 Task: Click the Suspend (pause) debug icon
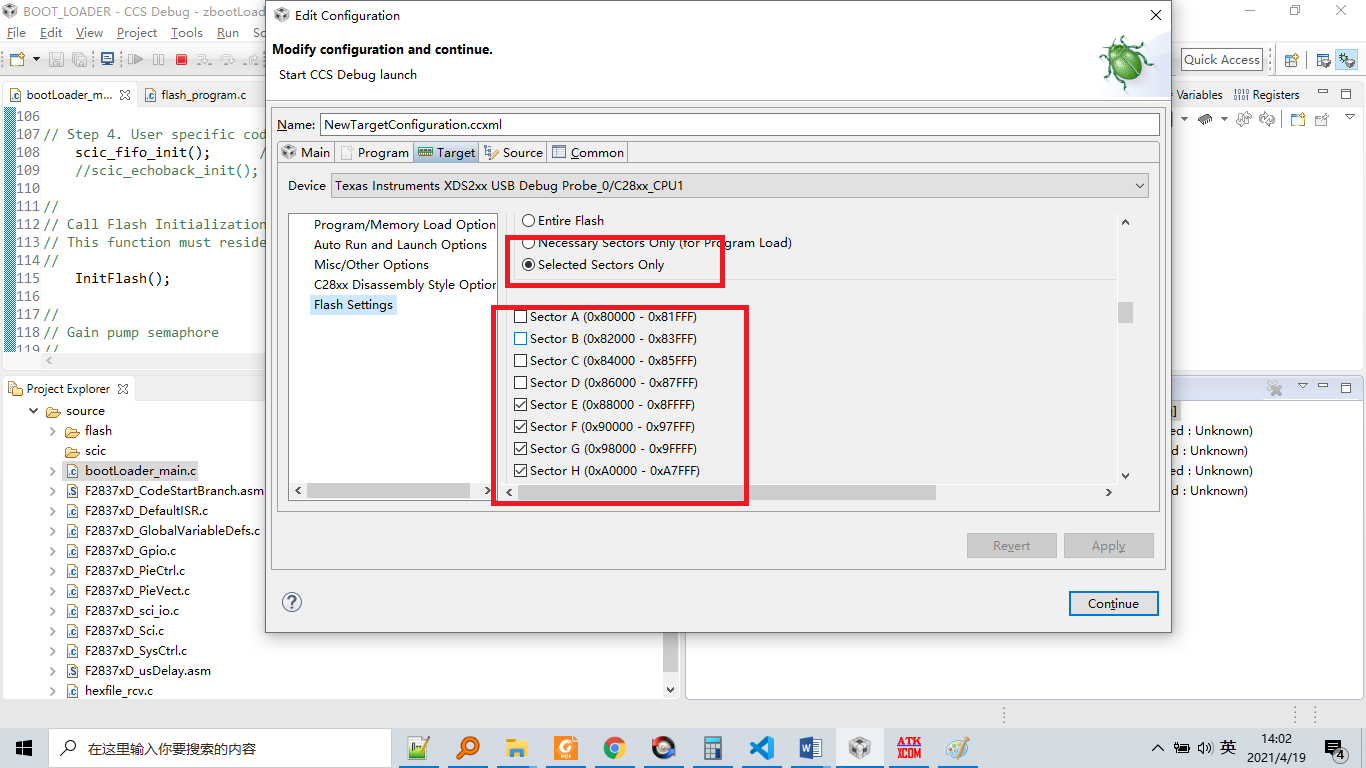tap(159, 59)
